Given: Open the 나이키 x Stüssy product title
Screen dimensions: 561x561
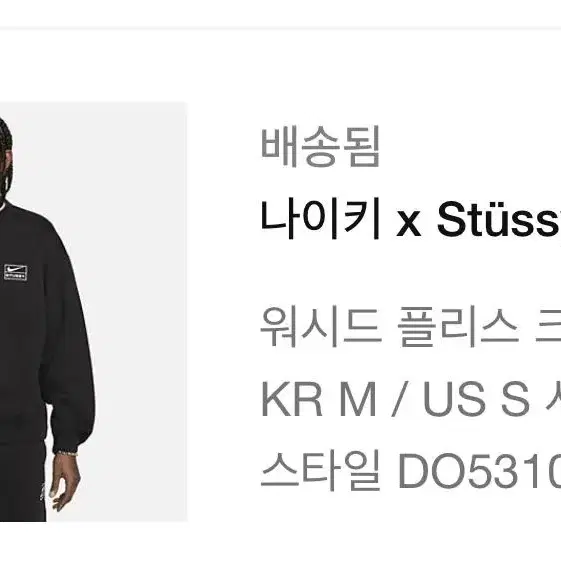Looking at the screenshot, I should coord(411,219).
